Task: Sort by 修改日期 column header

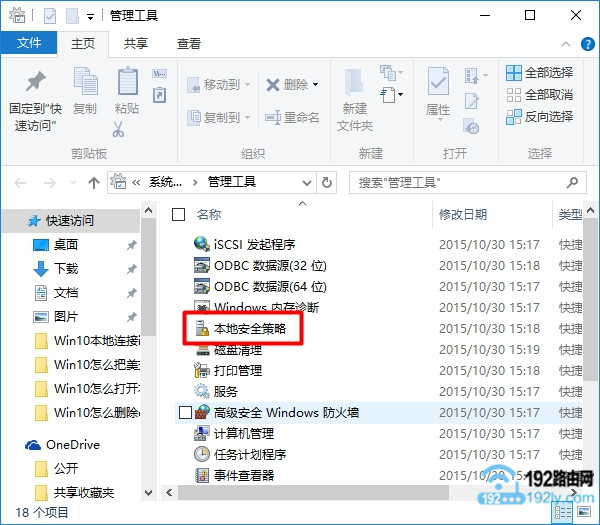Action: click(463, 215)
